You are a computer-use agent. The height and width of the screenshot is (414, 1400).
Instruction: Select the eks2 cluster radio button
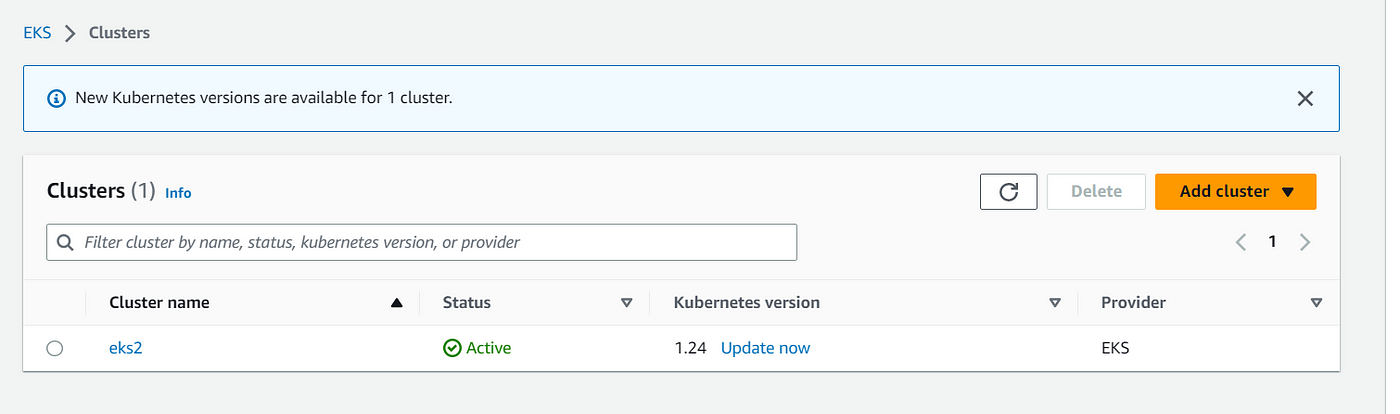click(x=55, y=348)
